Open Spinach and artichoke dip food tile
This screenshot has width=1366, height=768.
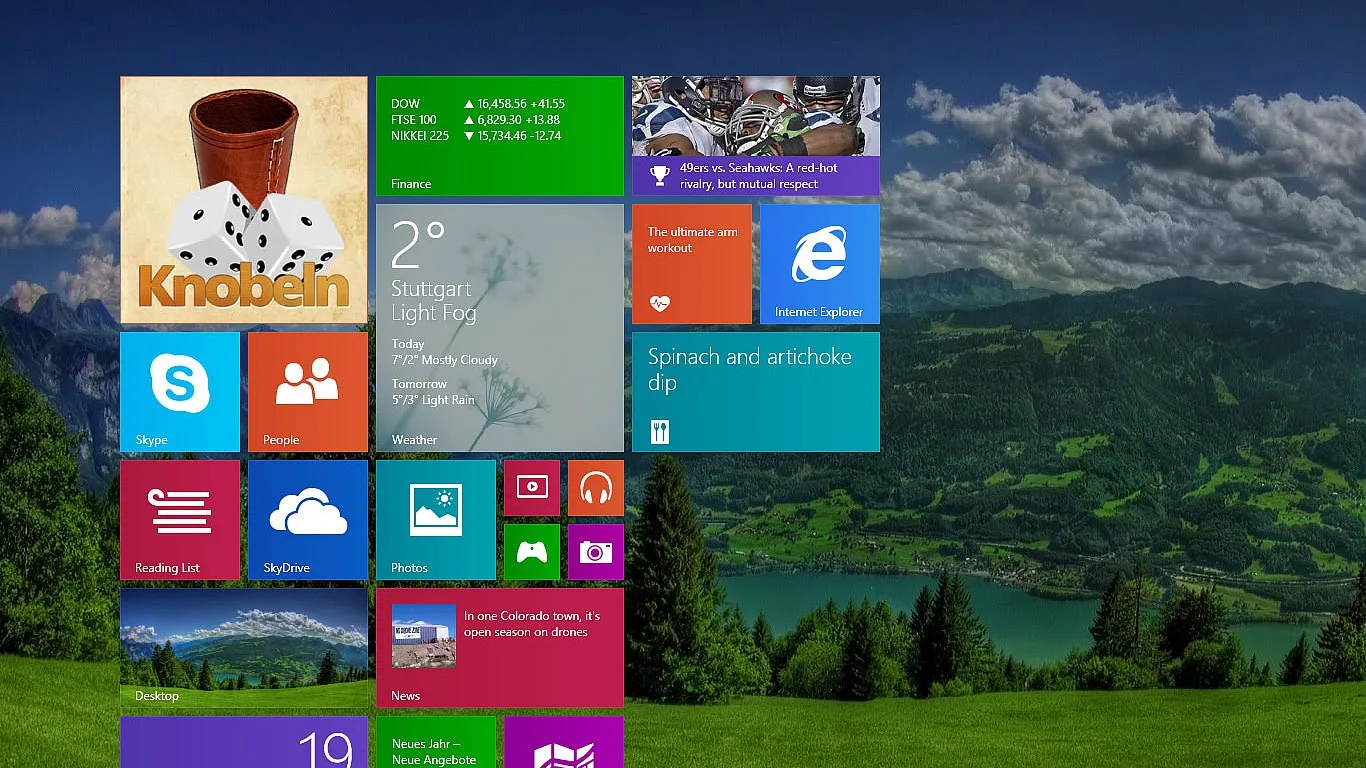point(756,392)
